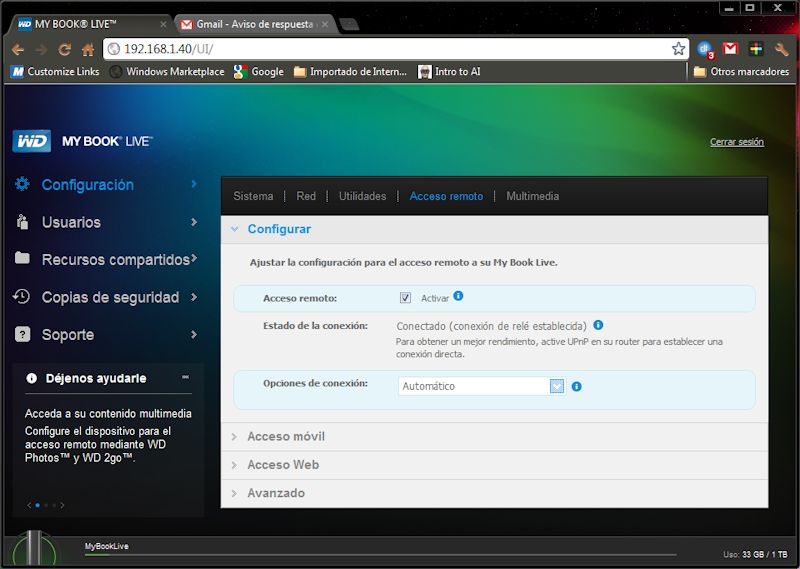Image resolution: width=800 pixels, height=569 pixels.
Task: Click the Usuarios people icon
Action: tap(22, 222)
